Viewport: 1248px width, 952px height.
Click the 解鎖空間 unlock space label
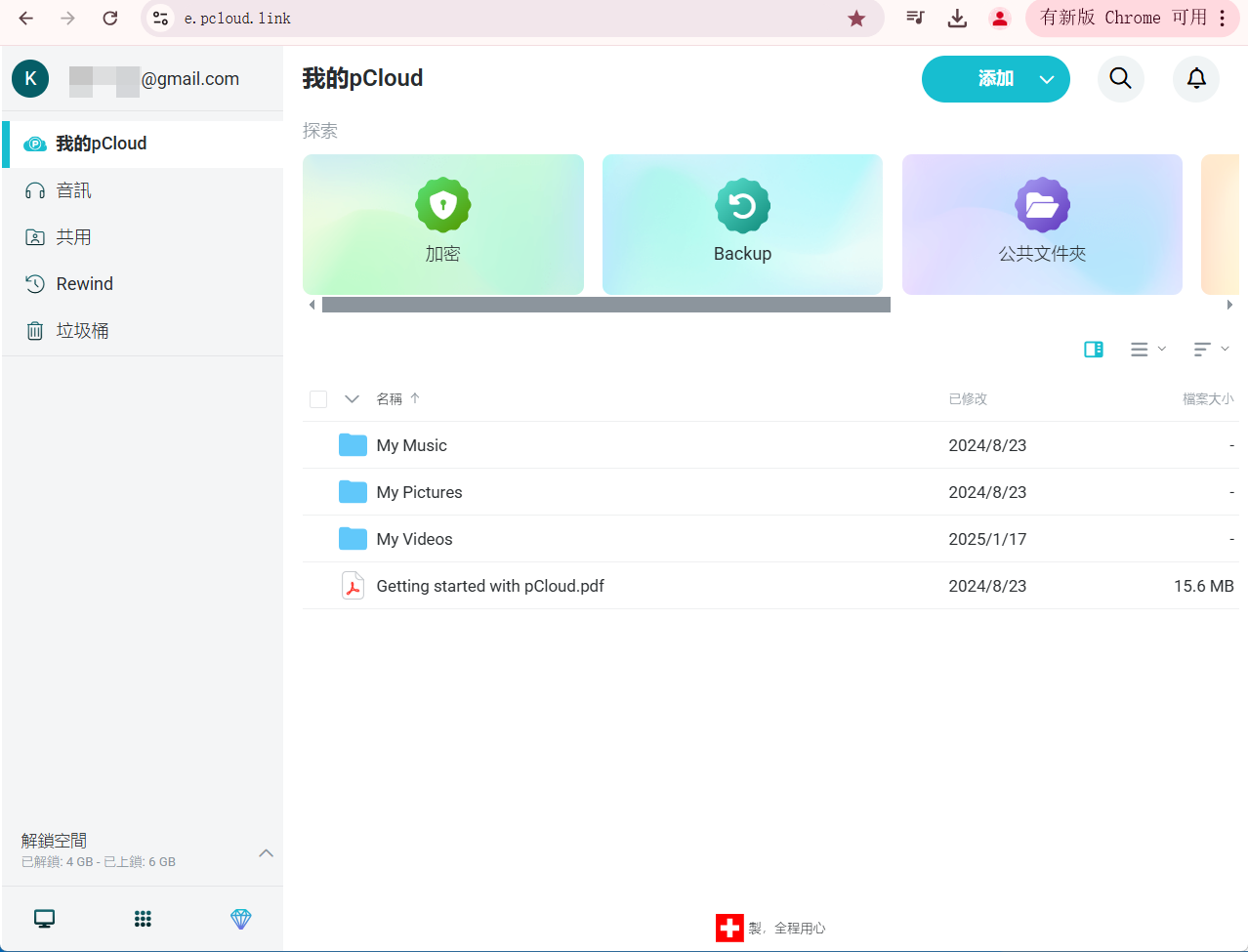pos(54,841)
